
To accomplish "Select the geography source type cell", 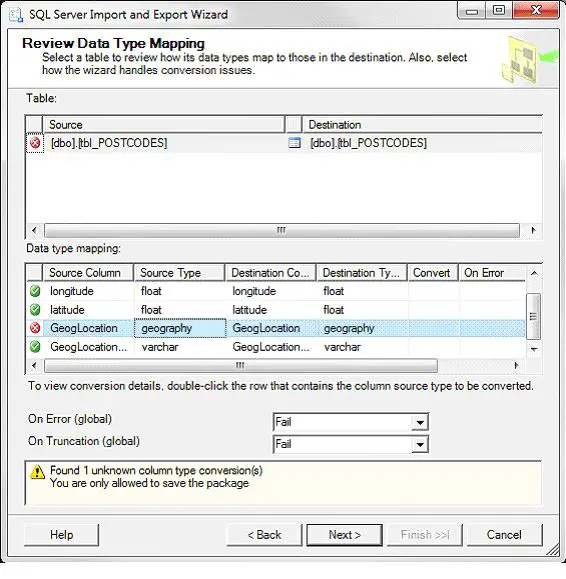I will click(x=180, y=328).
